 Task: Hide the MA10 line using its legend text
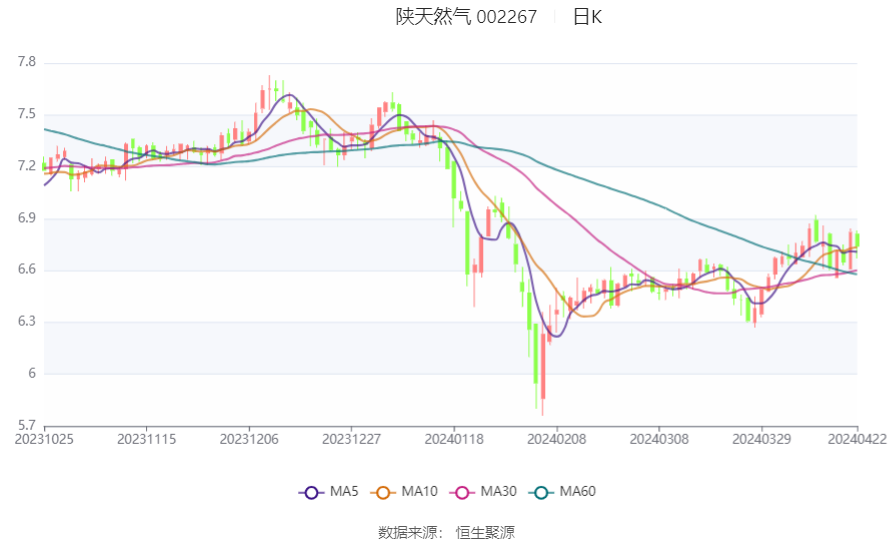tap(419, 492)
